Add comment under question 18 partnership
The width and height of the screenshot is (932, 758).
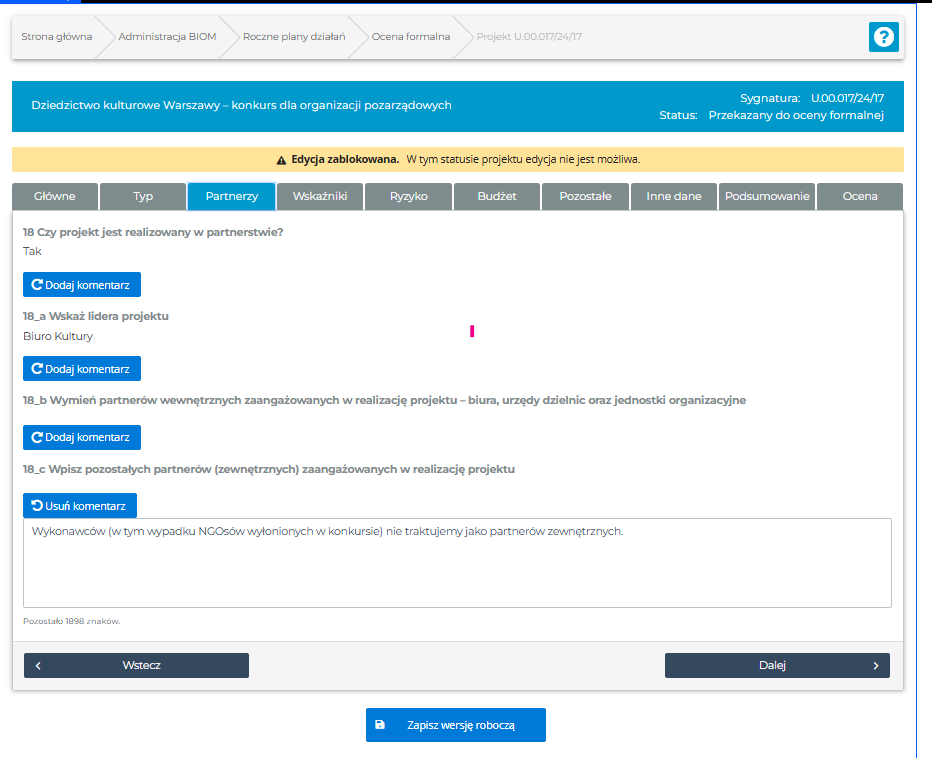click(82, 285)
